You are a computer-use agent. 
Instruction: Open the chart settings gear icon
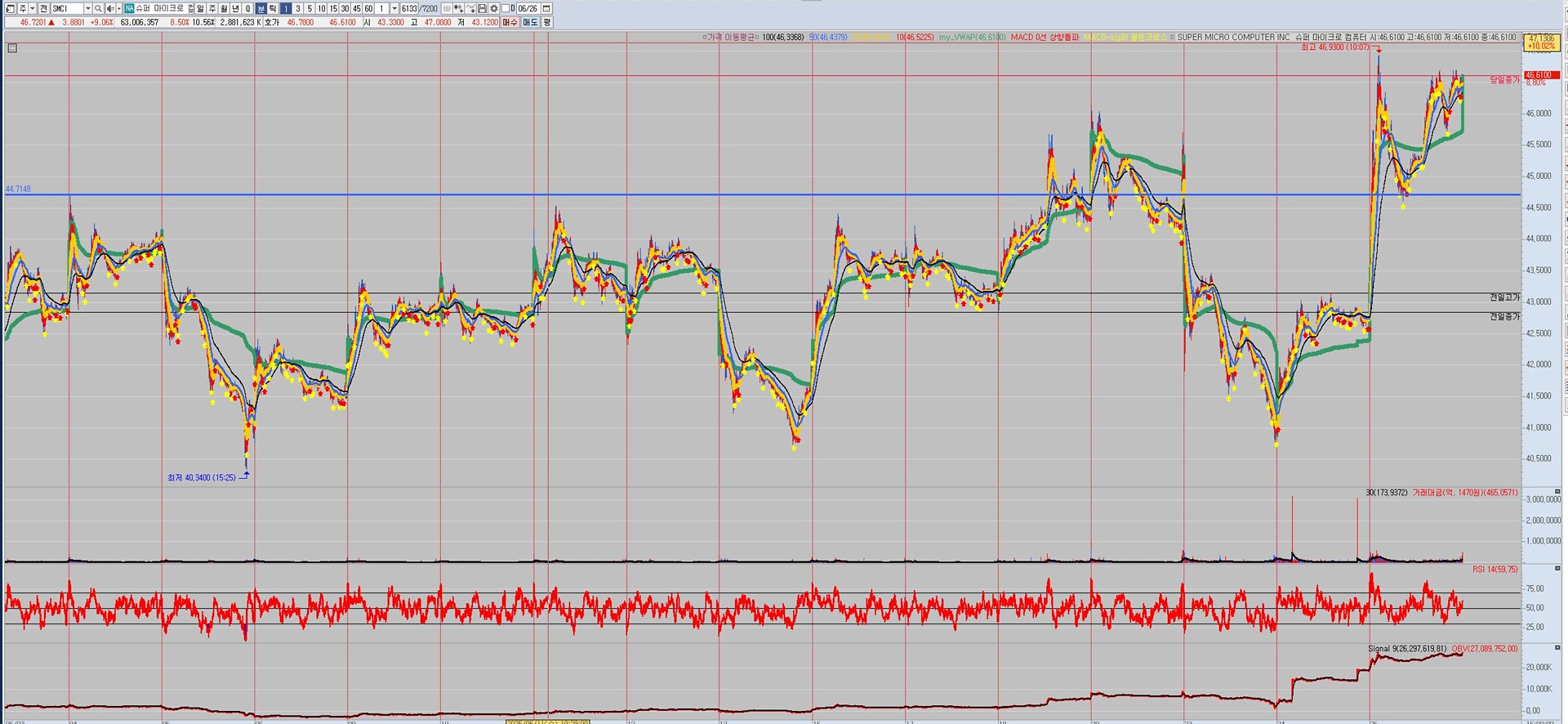[493, 8]
